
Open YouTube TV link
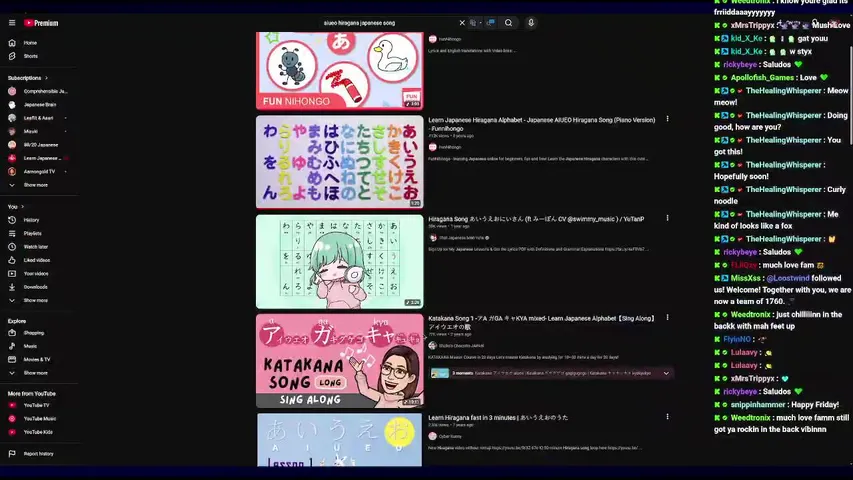coord(29,405)
